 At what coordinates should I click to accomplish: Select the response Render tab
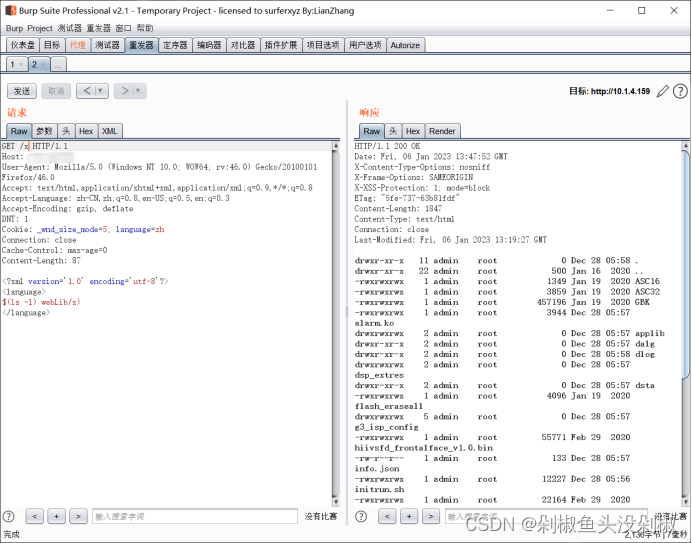(x=442, y=131)
